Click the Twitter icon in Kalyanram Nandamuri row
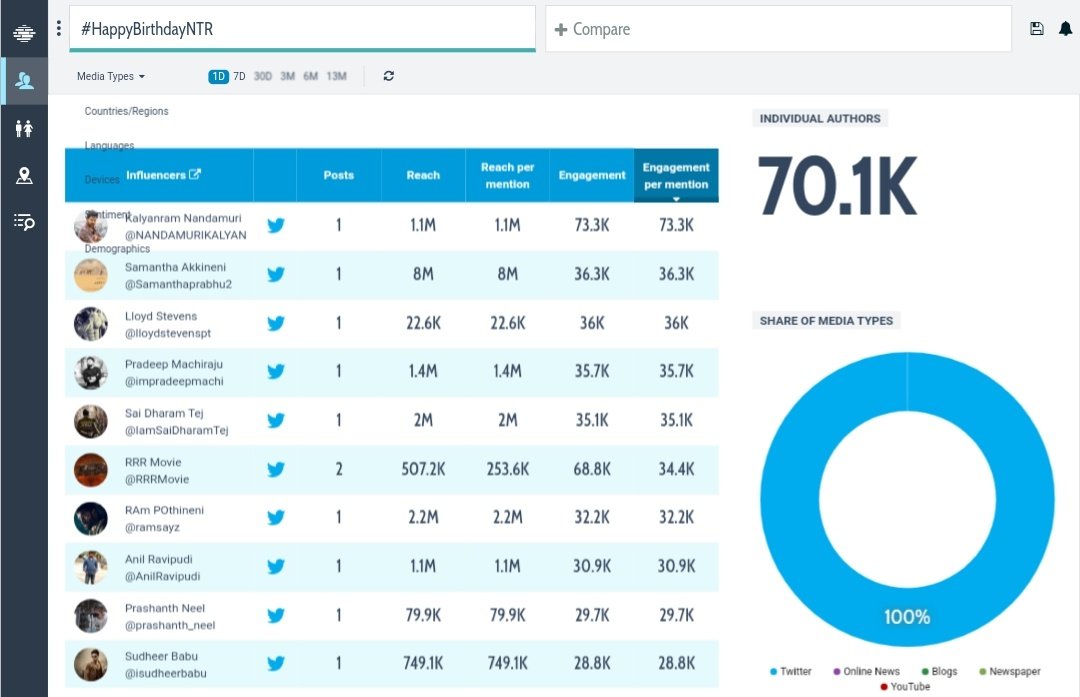 276,225
